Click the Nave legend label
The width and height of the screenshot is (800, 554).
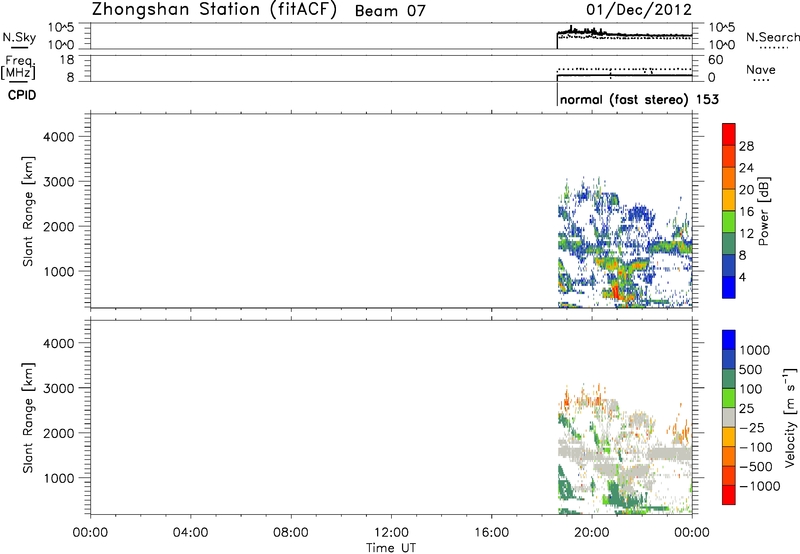[x=761, y=69]
